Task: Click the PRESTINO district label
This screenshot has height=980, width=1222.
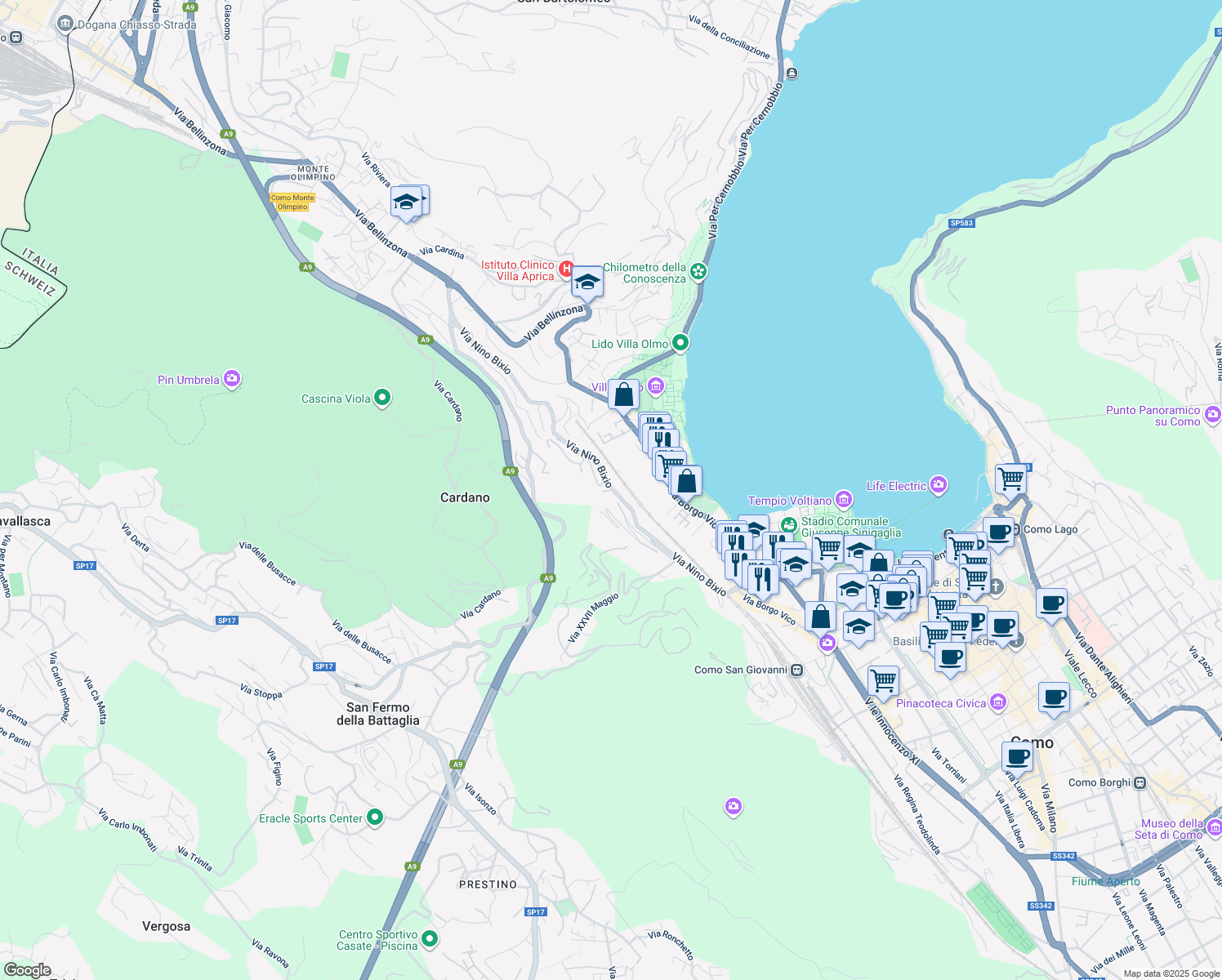Action: tap(488, 884)
